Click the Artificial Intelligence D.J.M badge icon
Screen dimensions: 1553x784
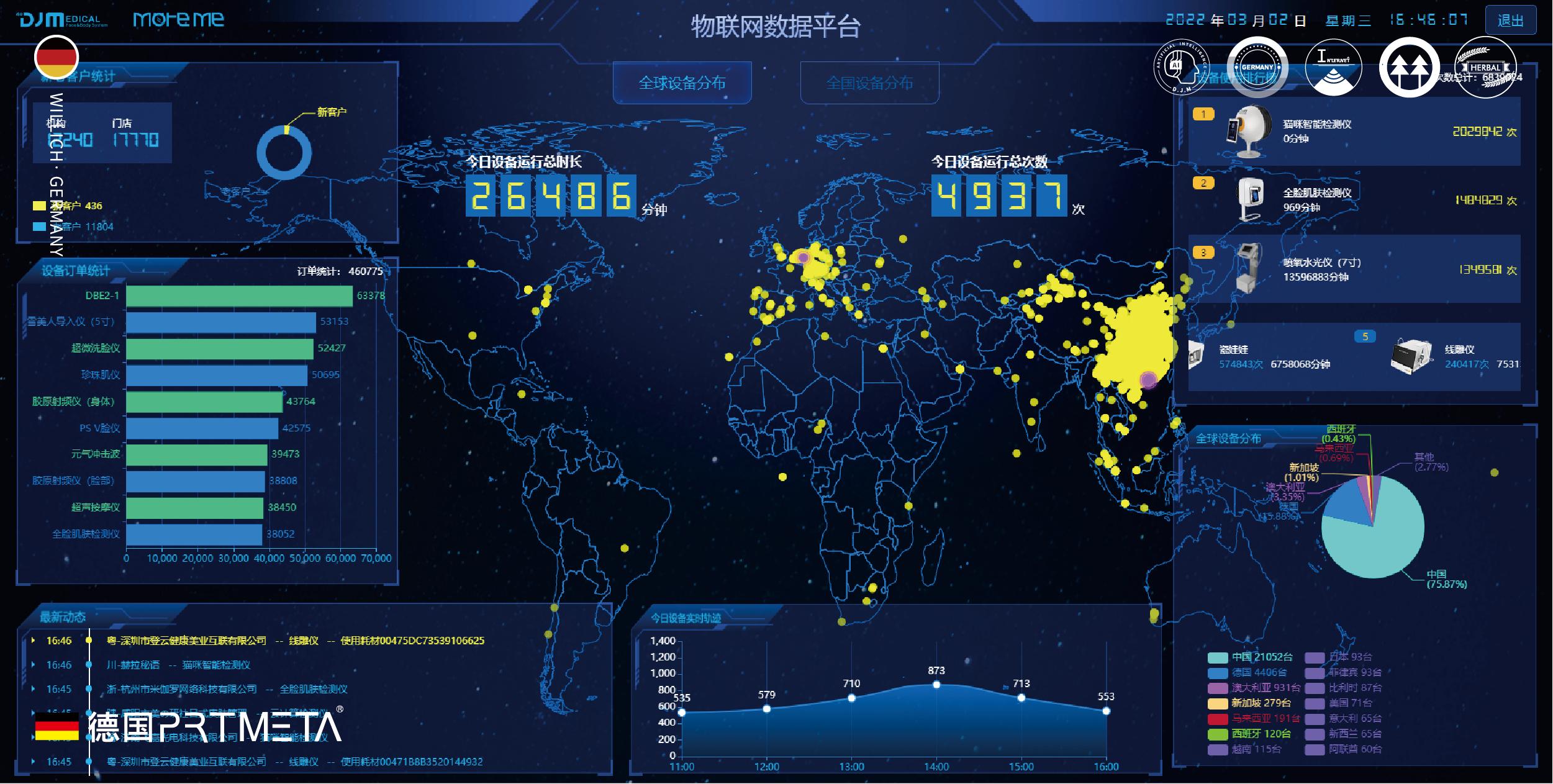(x=1181, y=67)
